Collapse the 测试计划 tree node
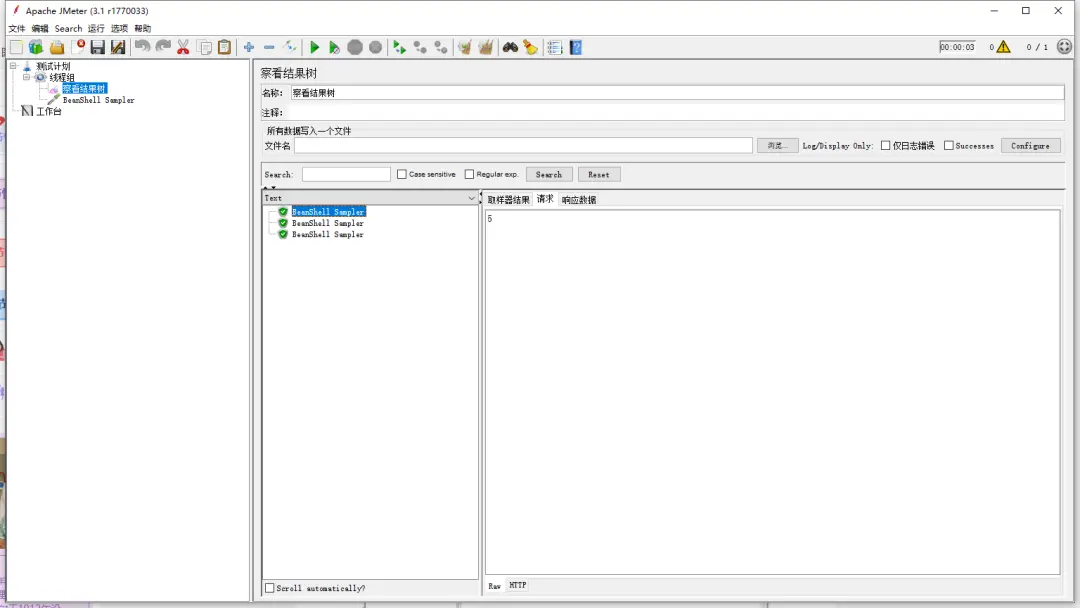Image resolution: width=1080 pixels, height=608 pixels. pyautogui.click(x=13, y=66)
